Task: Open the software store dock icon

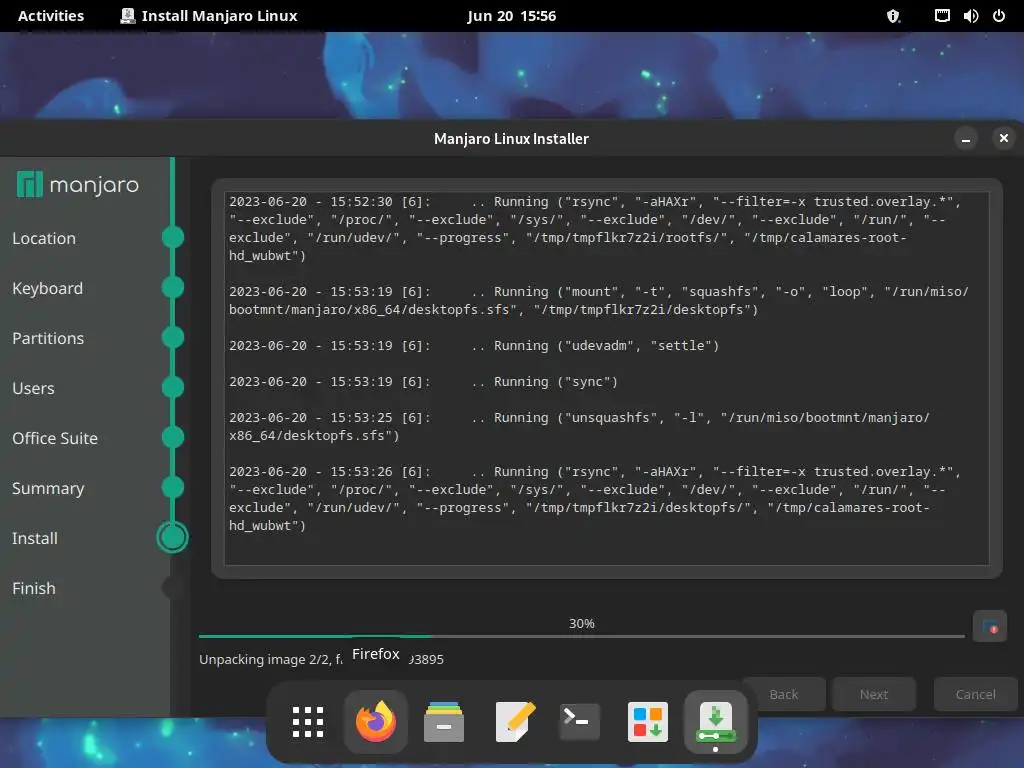Action: (x=648, y=722)
